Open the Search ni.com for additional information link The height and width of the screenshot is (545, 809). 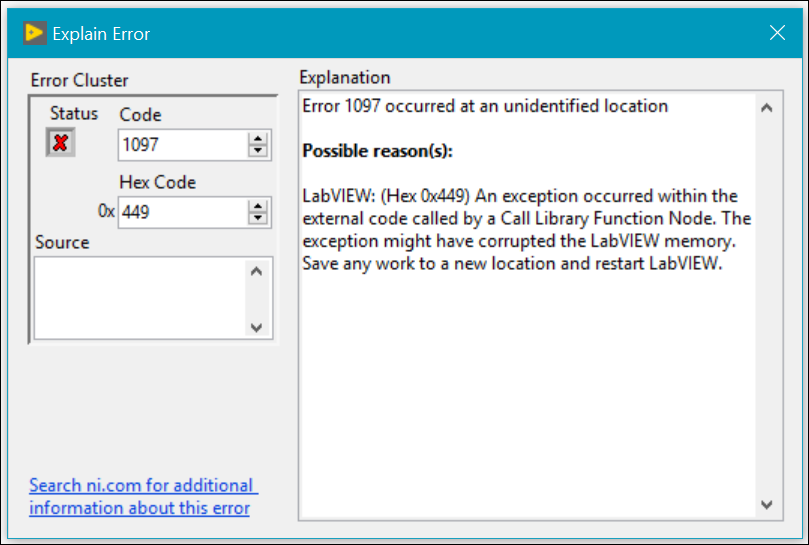click(143, 496)
